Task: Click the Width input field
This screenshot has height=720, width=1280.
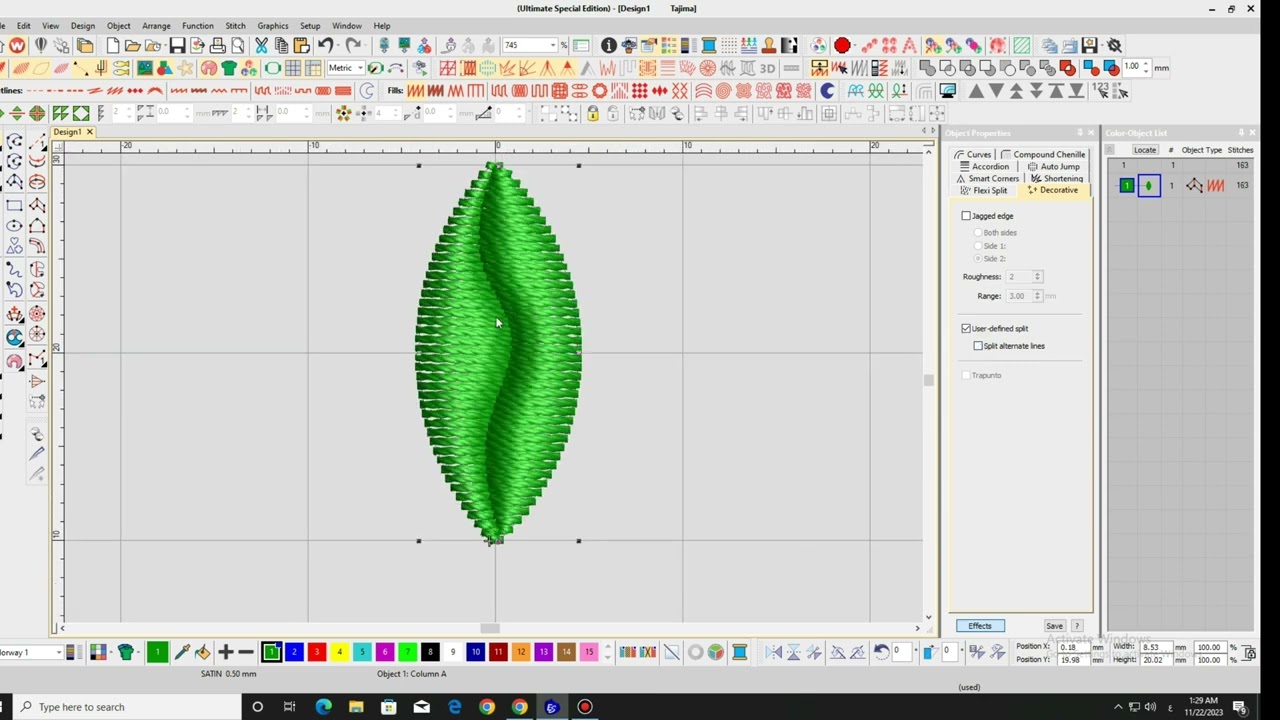Action: (1155, 647)
